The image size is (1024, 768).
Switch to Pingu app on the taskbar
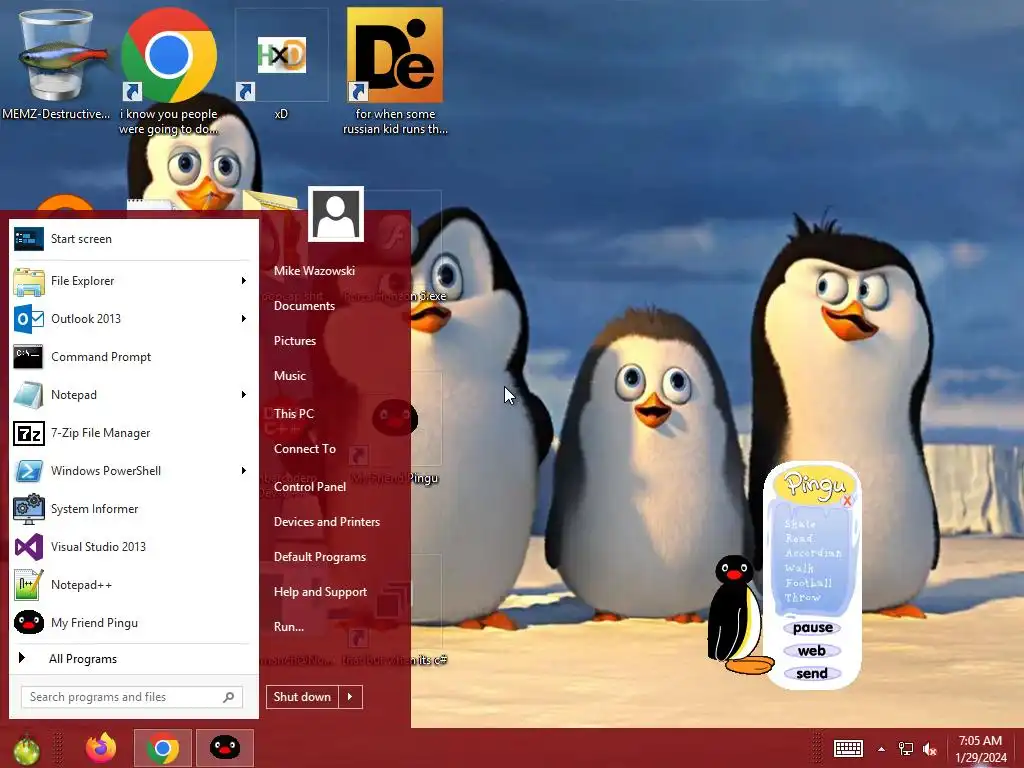coord(225,748)
